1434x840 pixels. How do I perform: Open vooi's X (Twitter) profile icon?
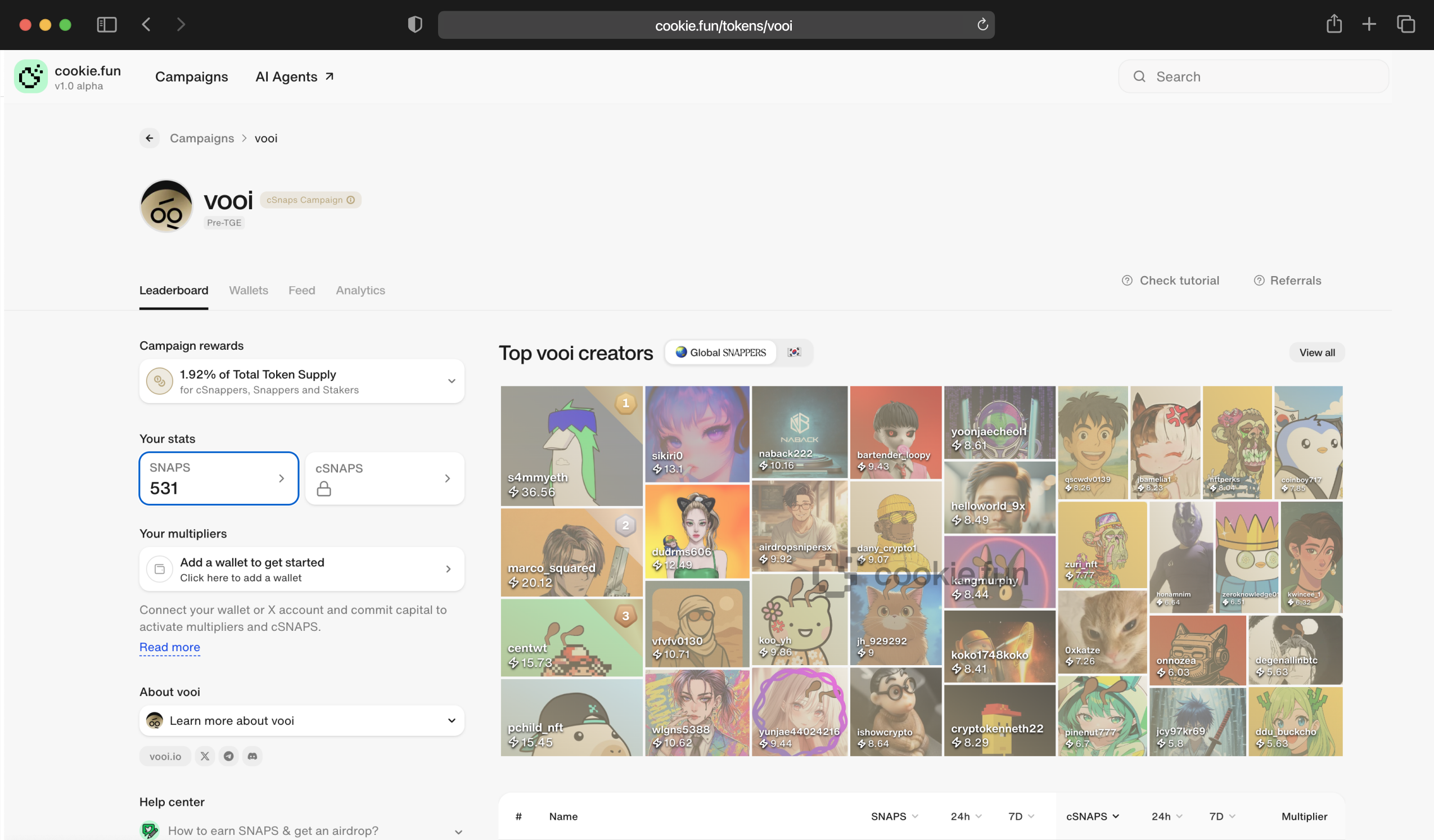coord(205,756)
